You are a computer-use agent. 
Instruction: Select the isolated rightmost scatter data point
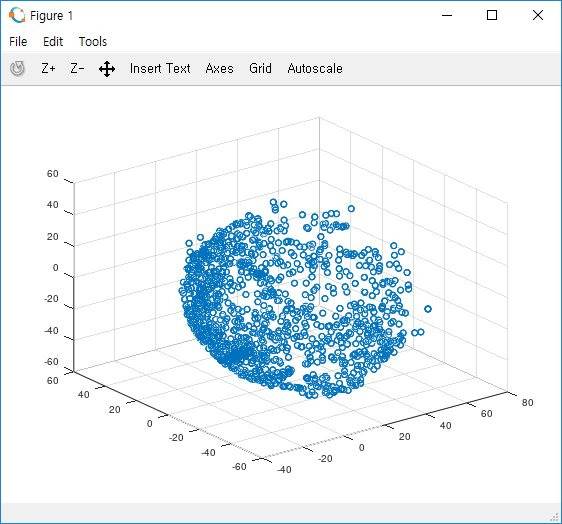point(428,309)
